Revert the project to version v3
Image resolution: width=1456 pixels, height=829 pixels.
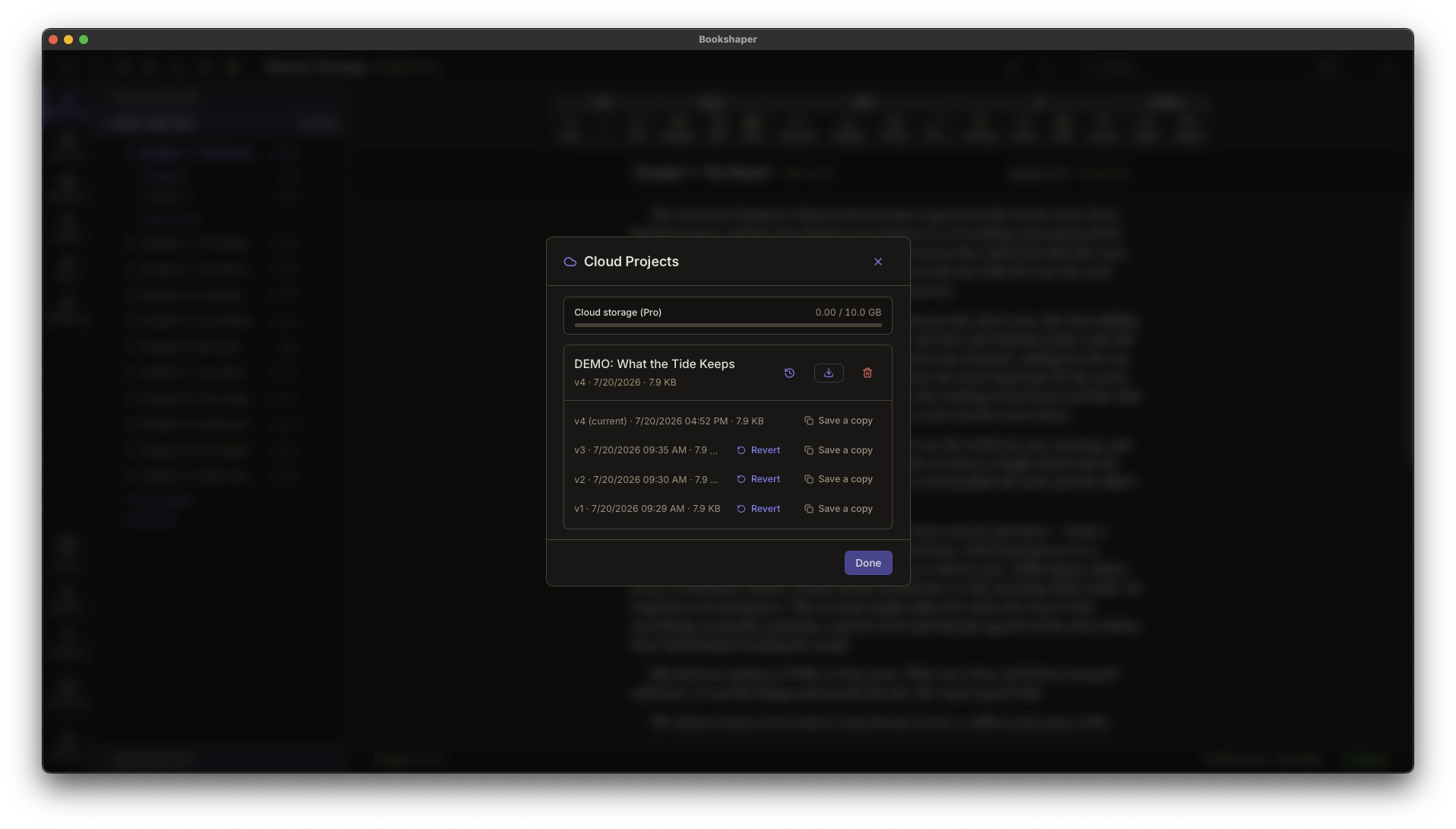click(759, 450)
